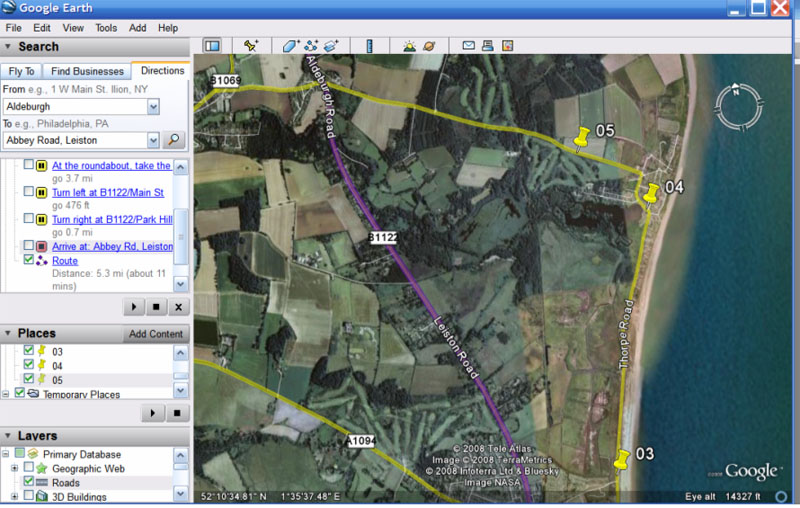Expand 3D Buildings tree node
This screenshot has height=508, width=800.
point(14,496)
